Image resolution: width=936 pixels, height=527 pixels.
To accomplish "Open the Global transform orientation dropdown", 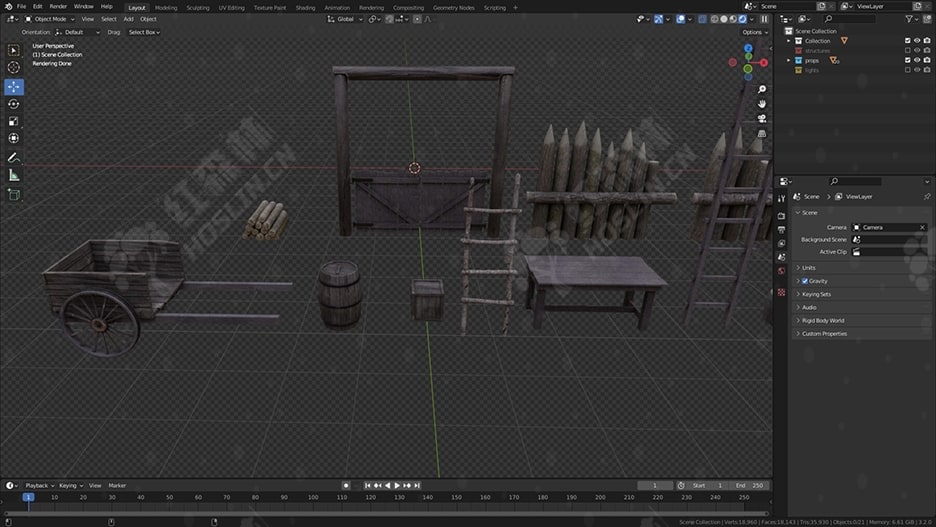I will point(346,19).
